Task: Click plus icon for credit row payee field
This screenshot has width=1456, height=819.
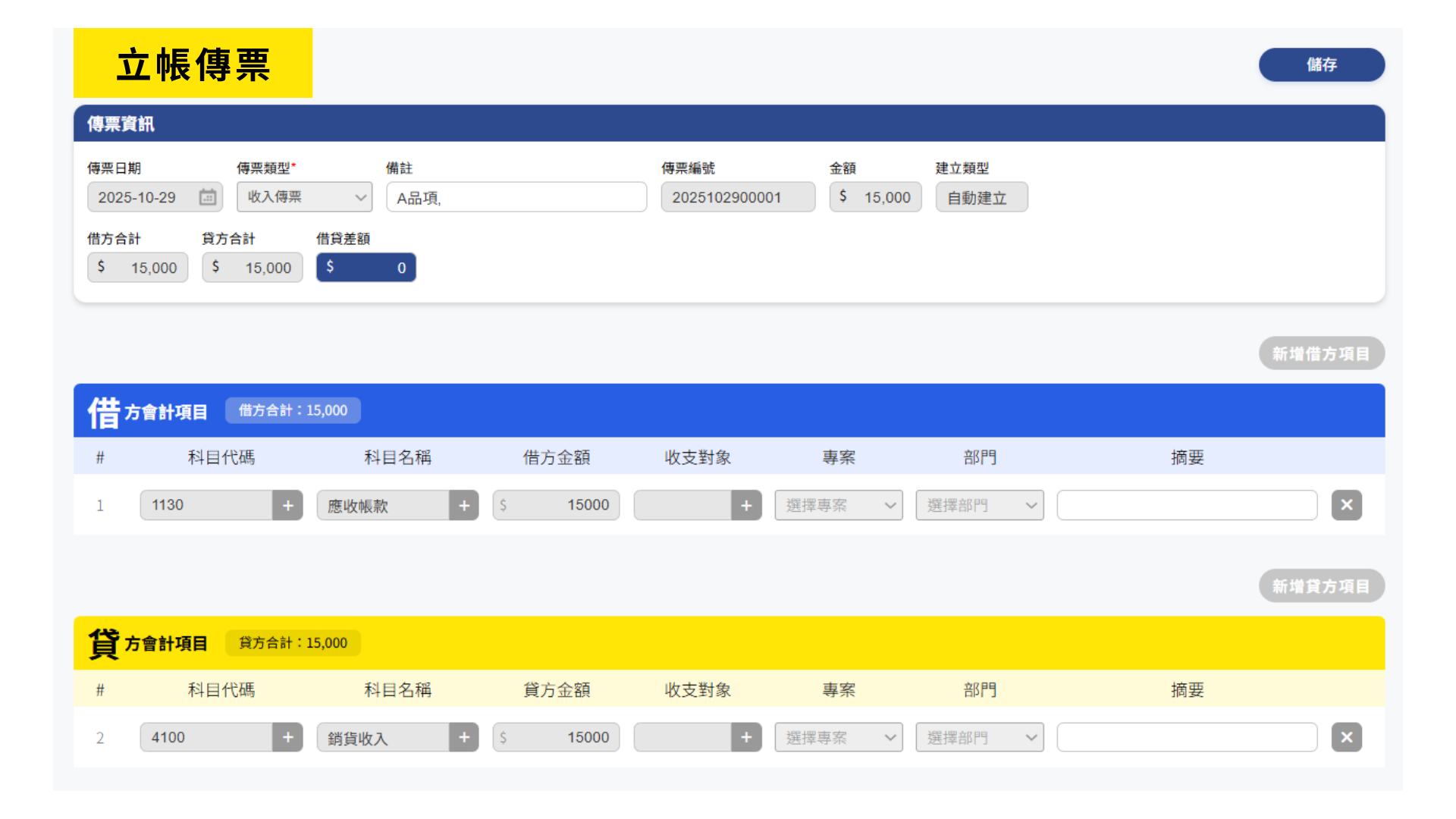Action: tap(746, 737)
